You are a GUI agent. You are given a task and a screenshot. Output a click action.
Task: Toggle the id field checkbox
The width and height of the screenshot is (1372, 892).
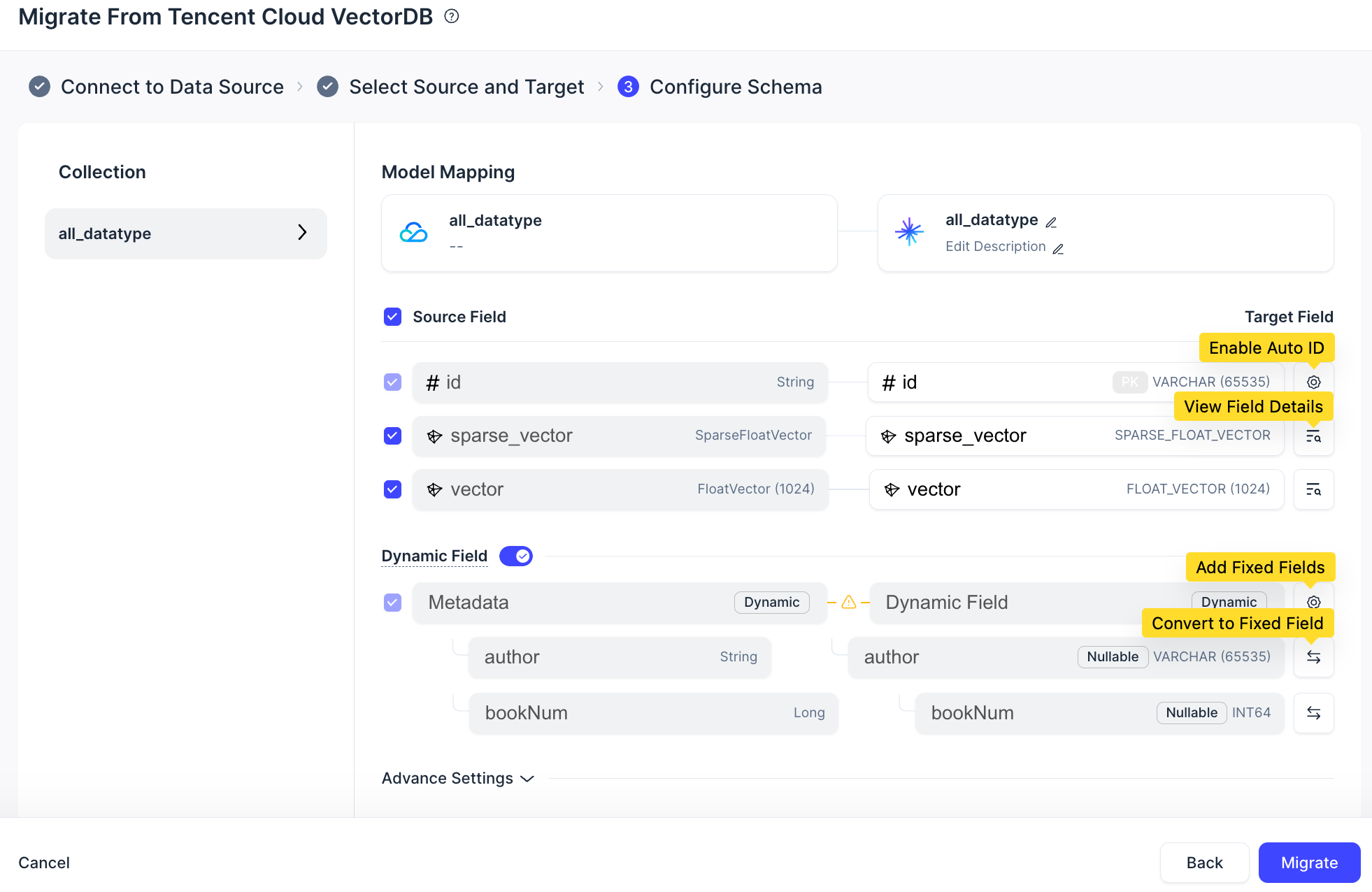(392, 382)
